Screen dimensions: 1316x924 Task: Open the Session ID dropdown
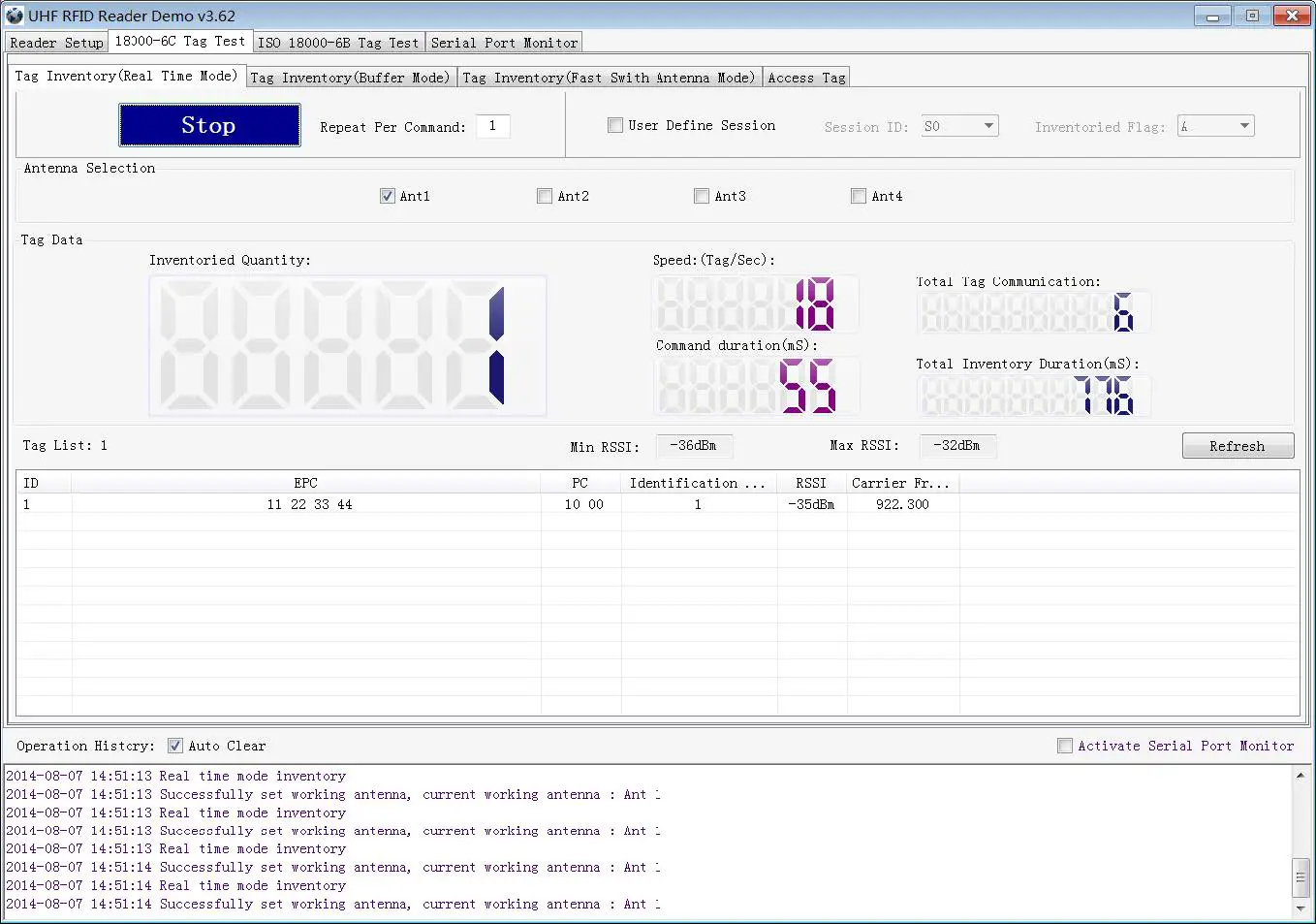990,125
